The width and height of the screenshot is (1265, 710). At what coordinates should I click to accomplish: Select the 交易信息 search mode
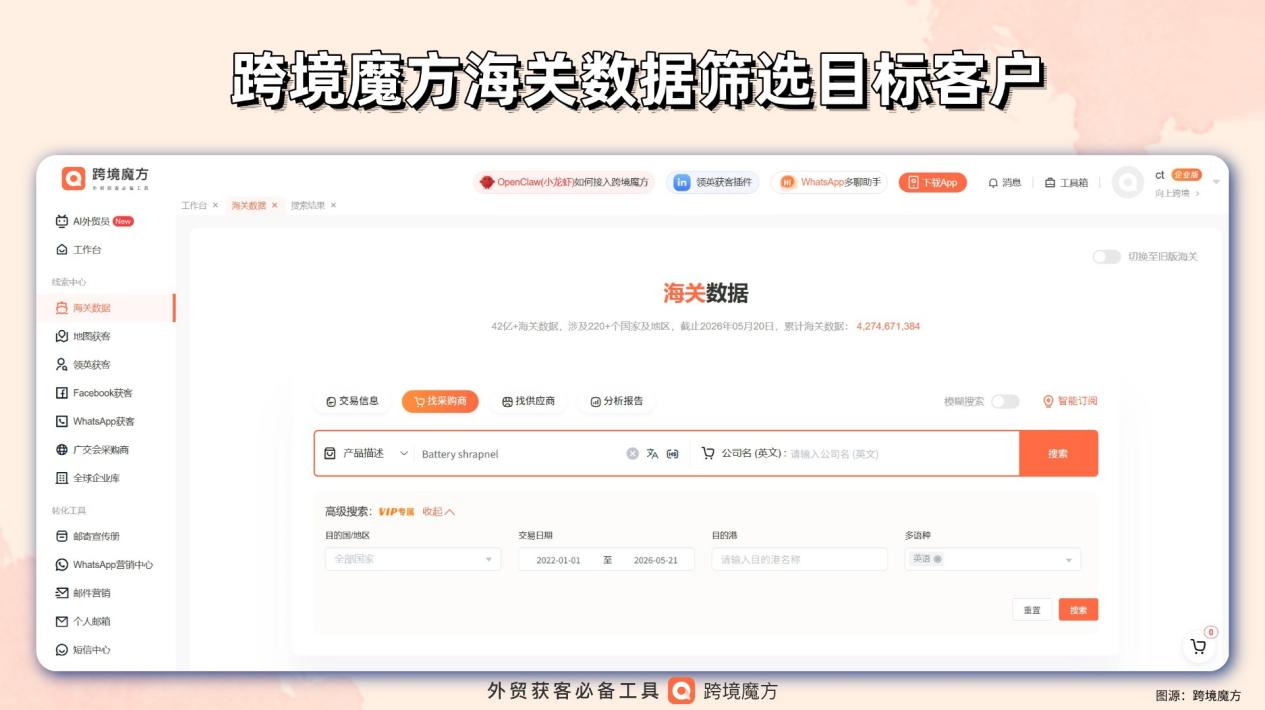353,401
